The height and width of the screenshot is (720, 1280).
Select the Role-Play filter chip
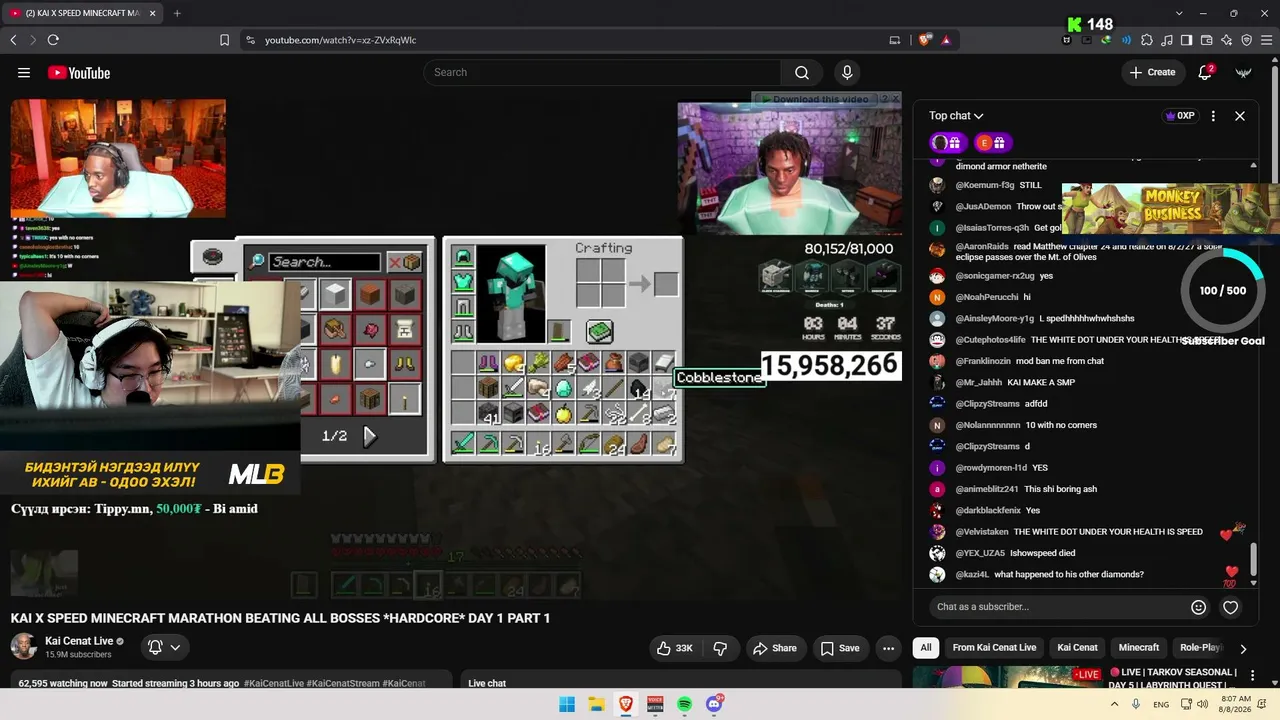click(x=1201, y=648)
